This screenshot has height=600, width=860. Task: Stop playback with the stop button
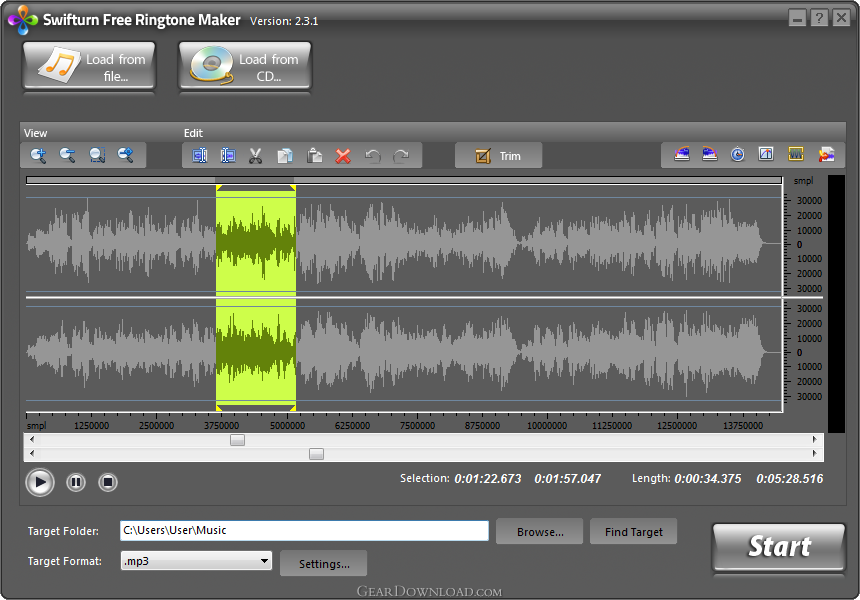click(x=108, y=483)
